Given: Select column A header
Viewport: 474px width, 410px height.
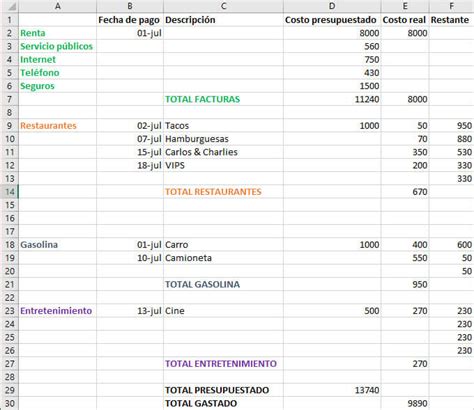Looking at the screenshot, I should coord(57,6).
